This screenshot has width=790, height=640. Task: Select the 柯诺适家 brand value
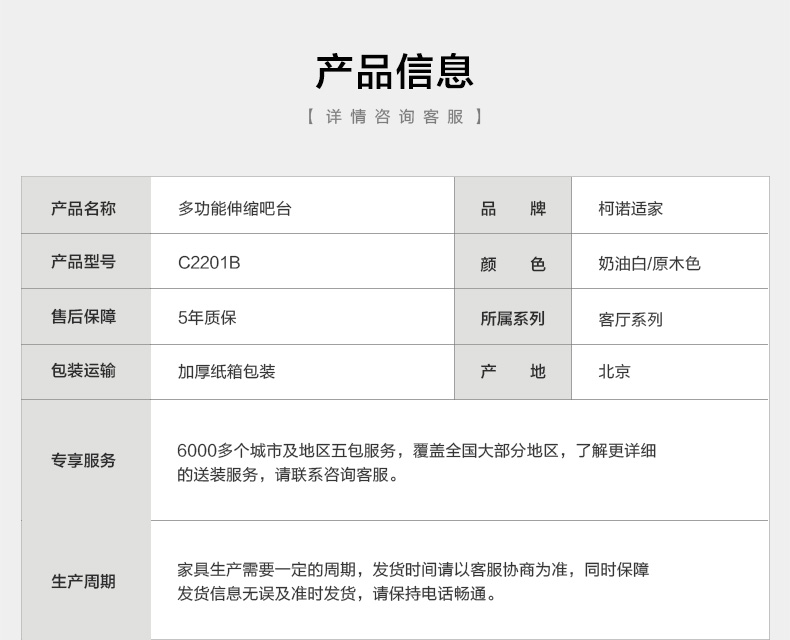[630, 208]
